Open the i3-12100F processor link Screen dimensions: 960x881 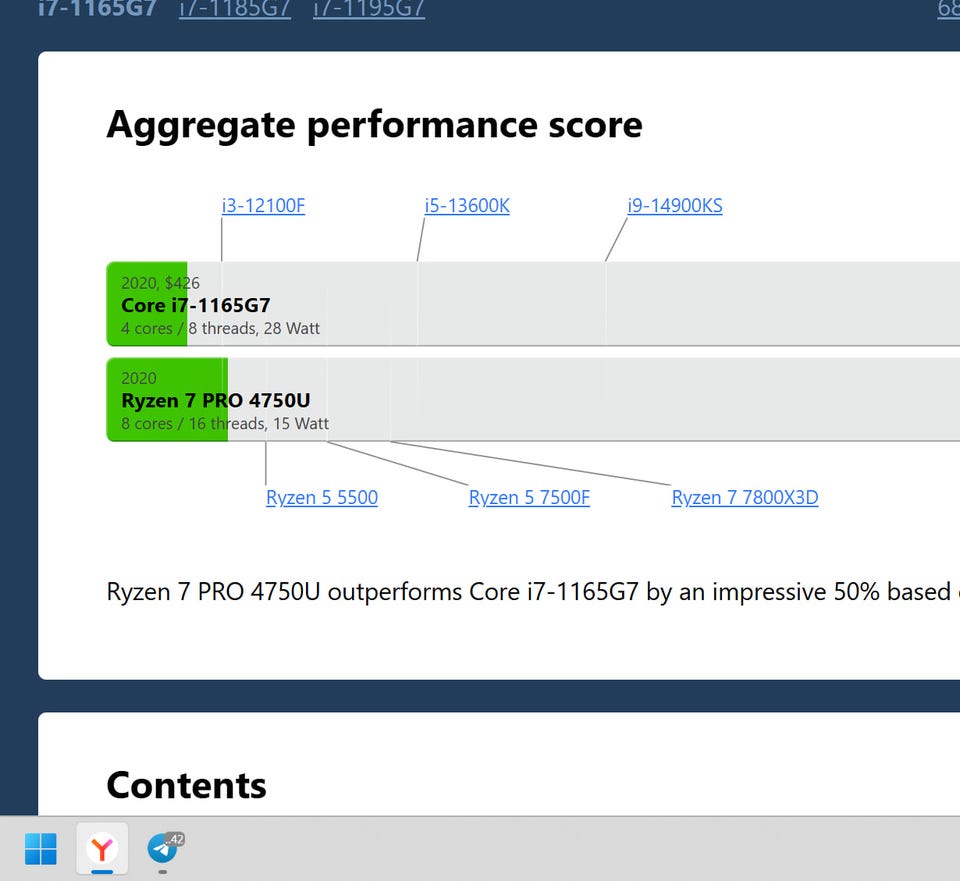(263, 206)
